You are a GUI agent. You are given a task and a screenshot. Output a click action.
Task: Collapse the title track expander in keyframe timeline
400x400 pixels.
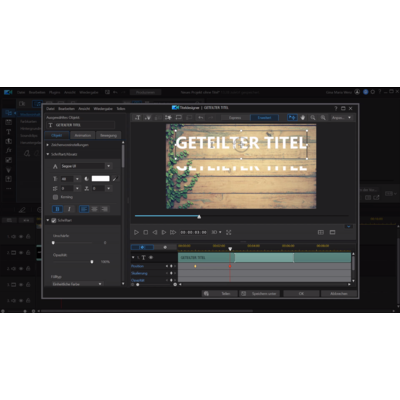(x=133, y=257)
